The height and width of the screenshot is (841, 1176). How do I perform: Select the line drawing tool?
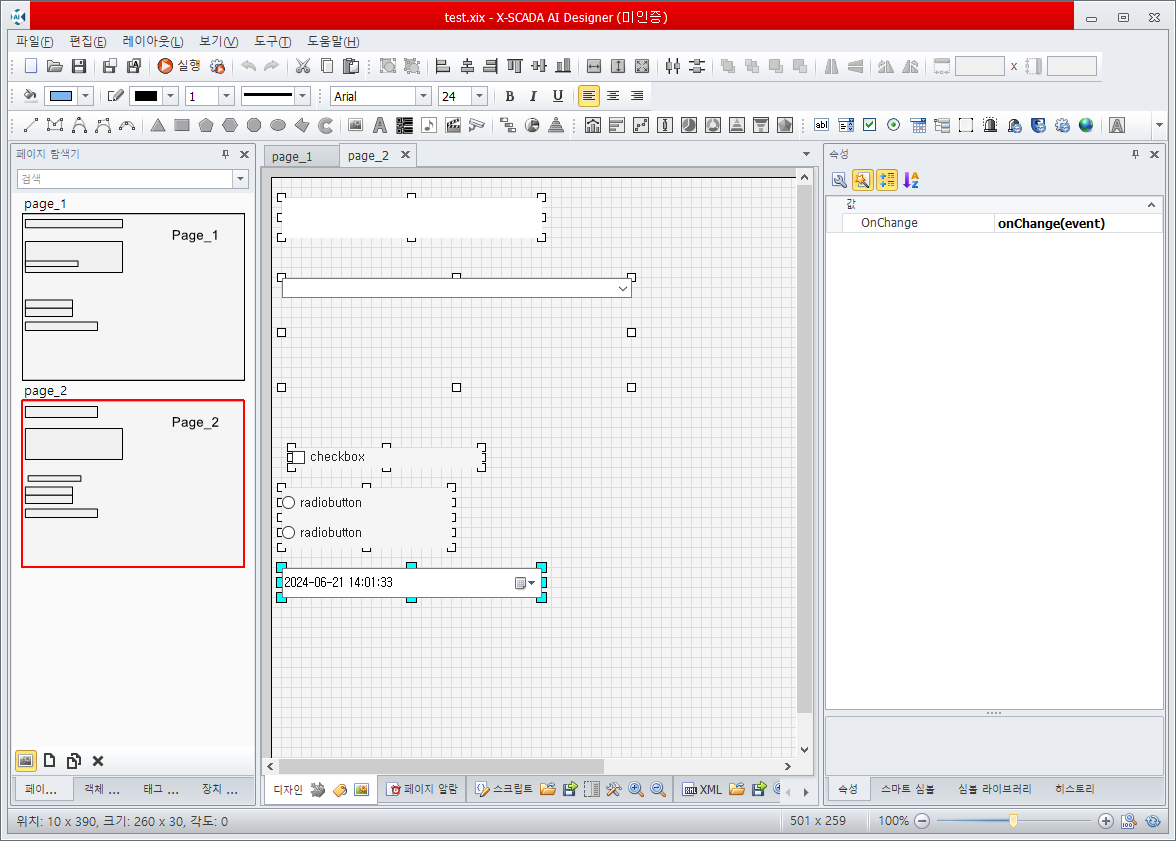[x=31, y=125]
